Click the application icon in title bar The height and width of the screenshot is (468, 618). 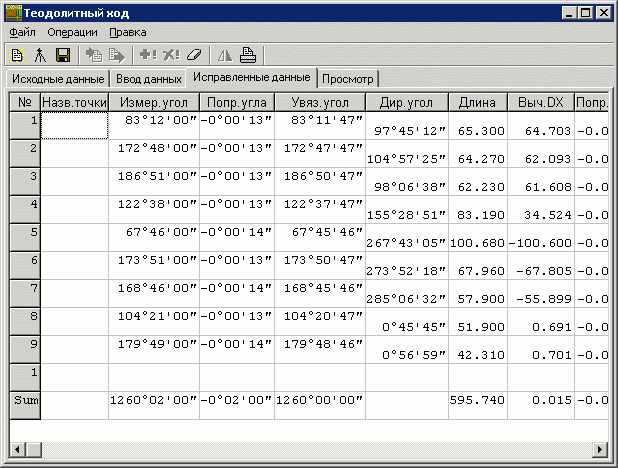click(13, 13)
